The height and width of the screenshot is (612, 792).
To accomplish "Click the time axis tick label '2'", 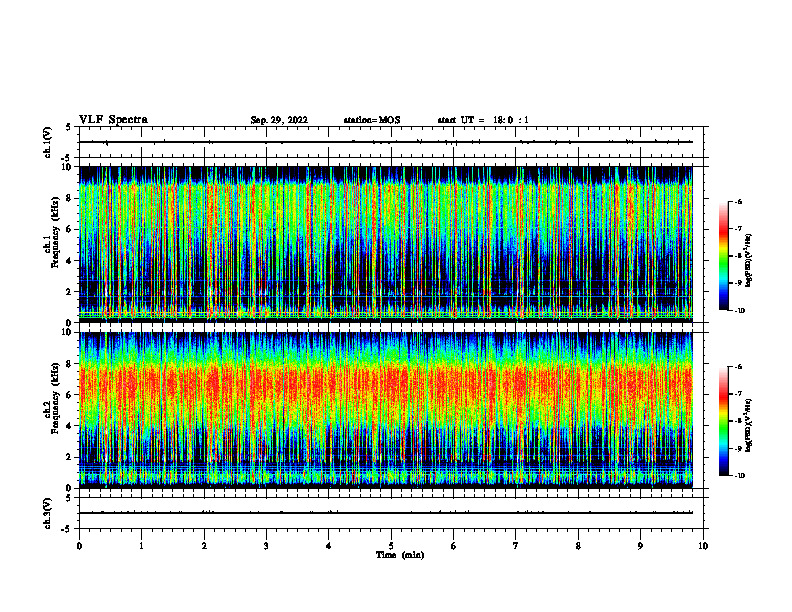I will pyautogui.click(x=204, y=546).
